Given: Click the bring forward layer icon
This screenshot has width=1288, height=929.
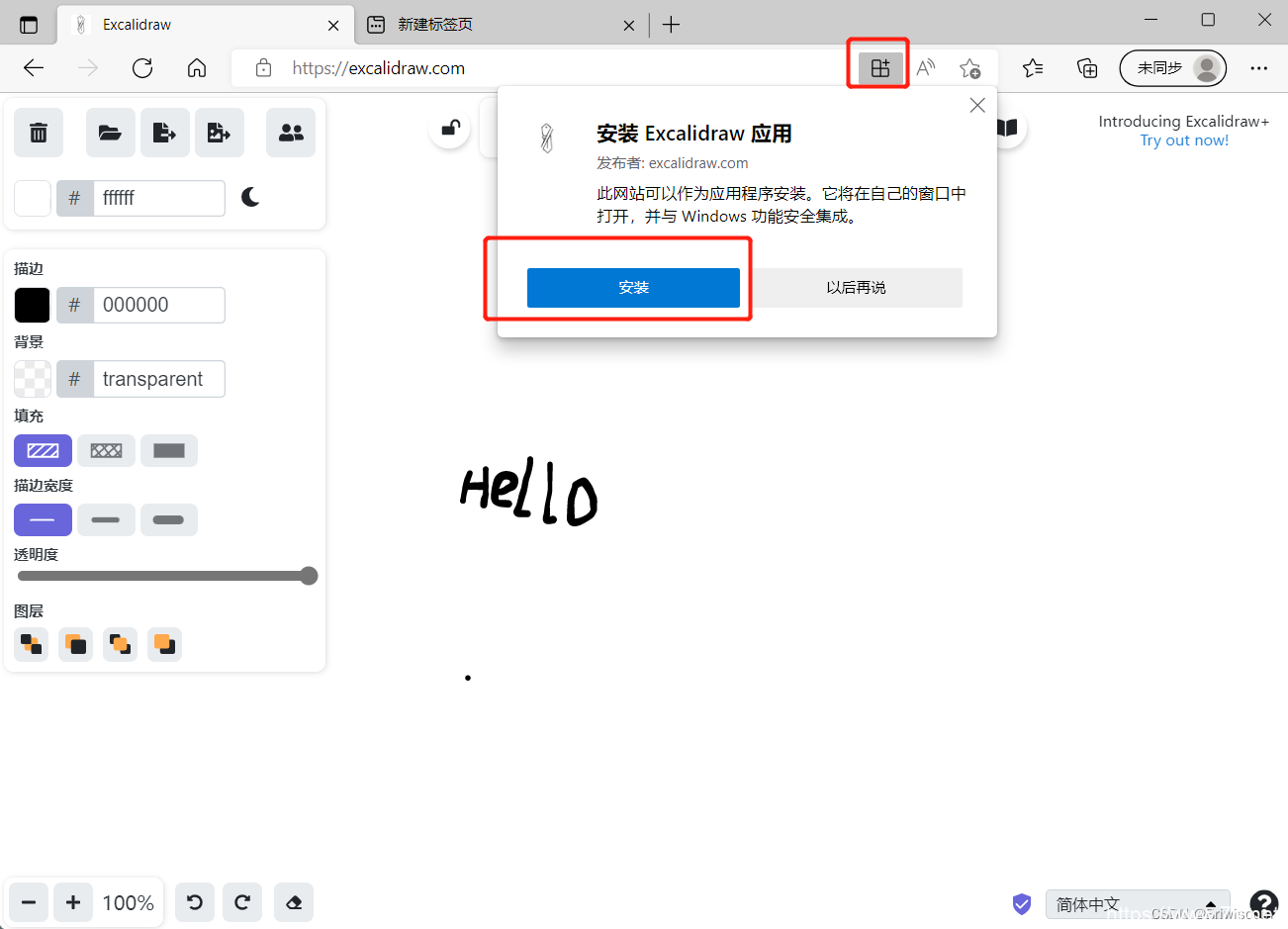Looking at the screenshot, I should pyautogui.click(x=164, y=645).
